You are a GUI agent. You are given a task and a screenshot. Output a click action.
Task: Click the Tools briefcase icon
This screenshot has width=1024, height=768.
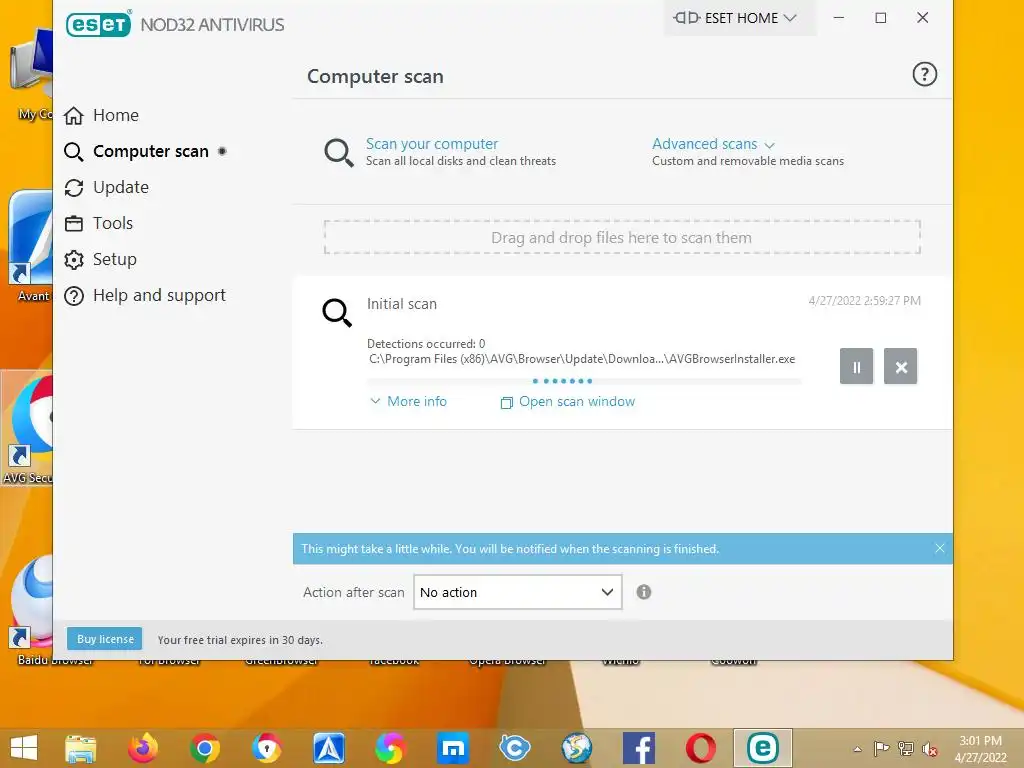click(x=74, y=224)
